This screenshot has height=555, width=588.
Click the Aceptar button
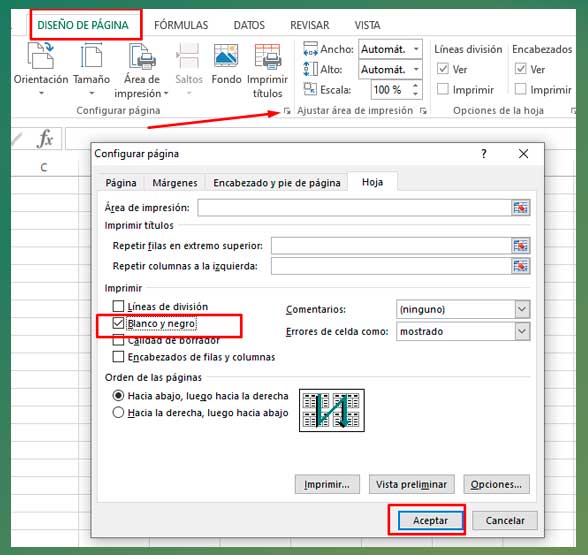(430, 520)
